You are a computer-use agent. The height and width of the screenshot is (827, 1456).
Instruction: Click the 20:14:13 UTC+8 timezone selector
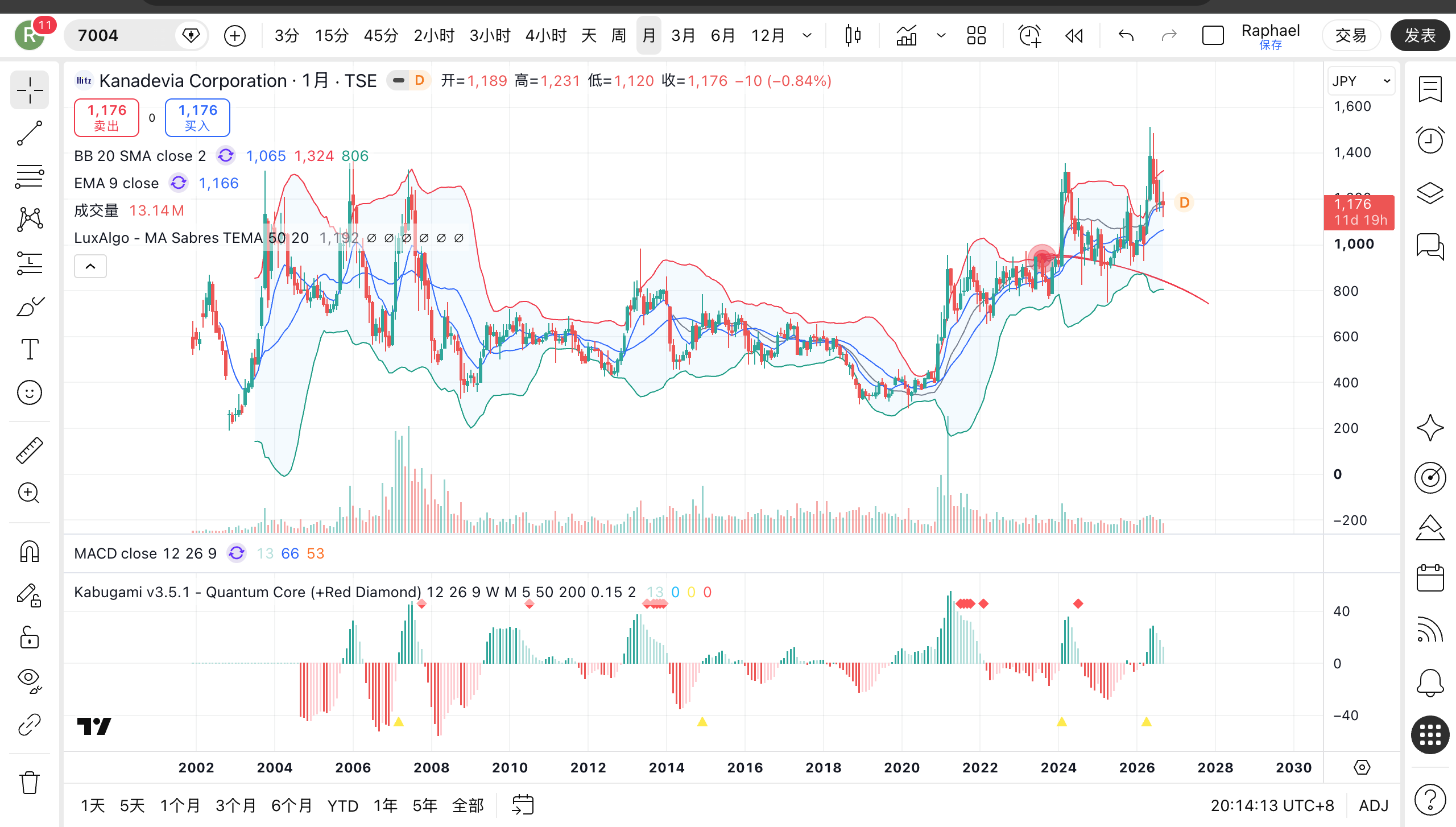(1272, 805)
